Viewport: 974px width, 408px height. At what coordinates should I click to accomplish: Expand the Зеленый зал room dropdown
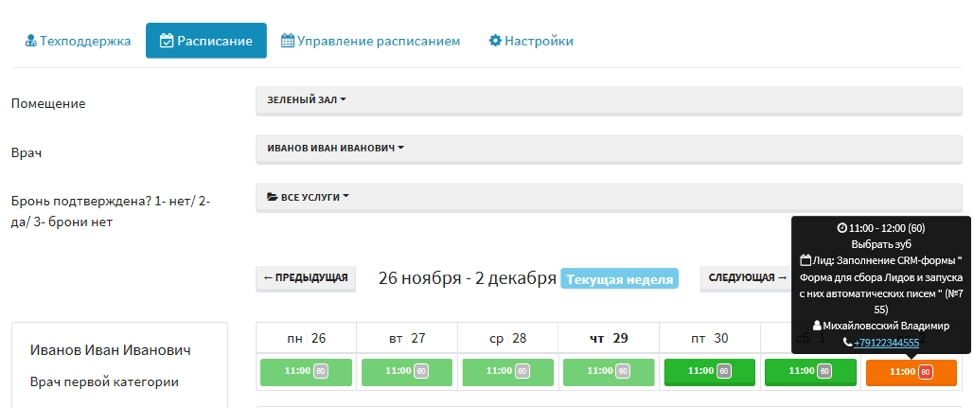pos(306,100)
